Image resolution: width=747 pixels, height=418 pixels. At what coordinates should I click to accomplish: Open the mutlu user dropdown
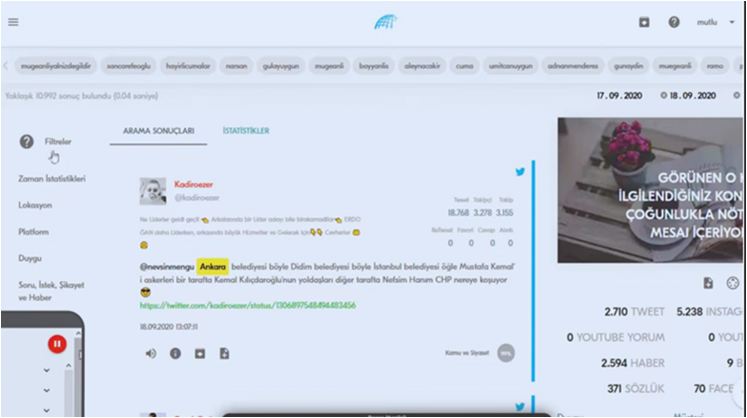pos(716,22)
